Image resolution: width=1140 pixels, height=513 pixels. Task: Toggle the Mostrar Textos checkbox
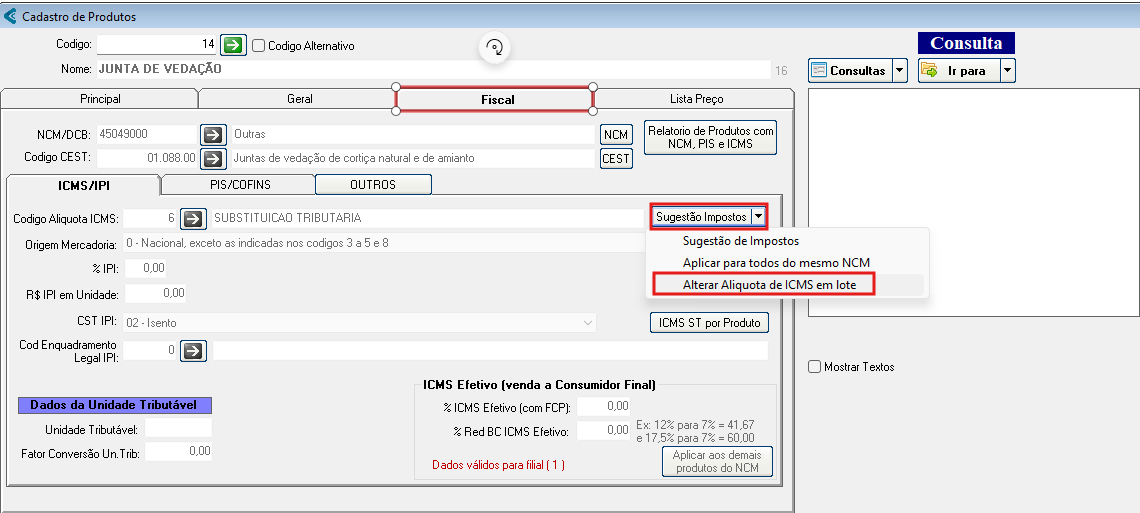[x=815, y=367]
